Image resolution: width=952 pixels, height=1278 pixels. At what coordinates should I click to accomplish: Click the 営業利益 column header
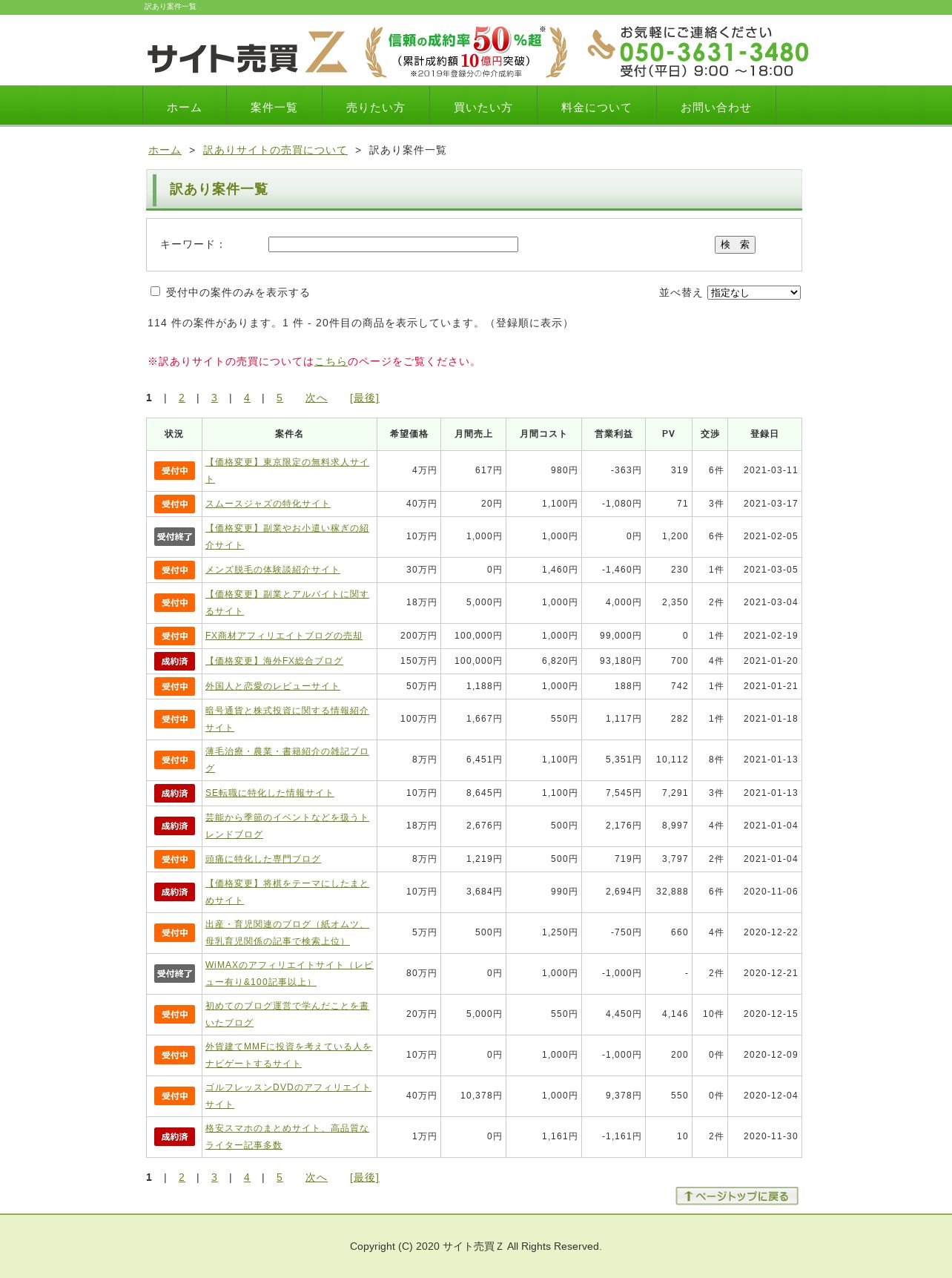(613, 435)
